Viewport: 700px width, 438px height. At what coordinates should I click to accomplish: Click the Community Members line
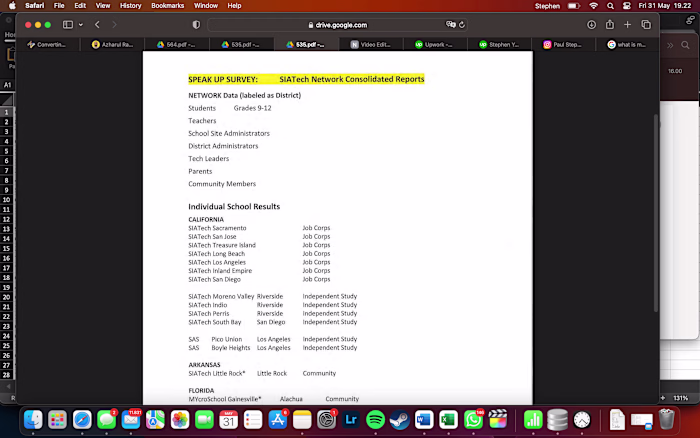coord(222,184)
